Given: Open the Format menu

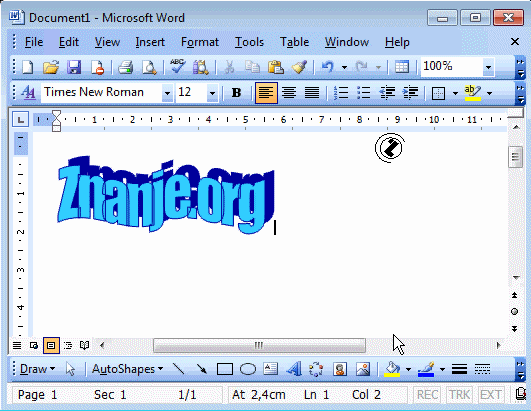Looking at the screenshot, I should (x=200, y=42).
